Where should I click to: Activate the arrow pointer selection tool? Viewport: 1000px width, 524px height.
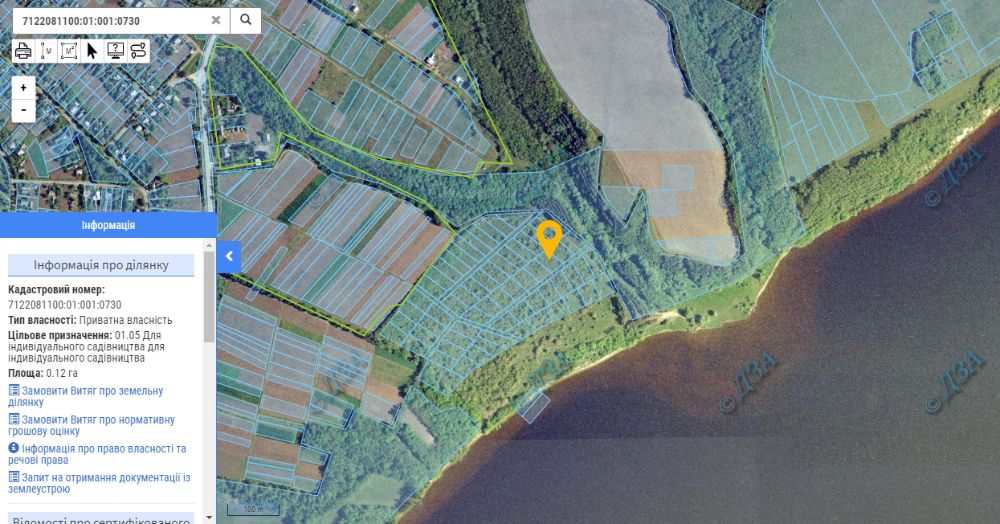(92, 51)
